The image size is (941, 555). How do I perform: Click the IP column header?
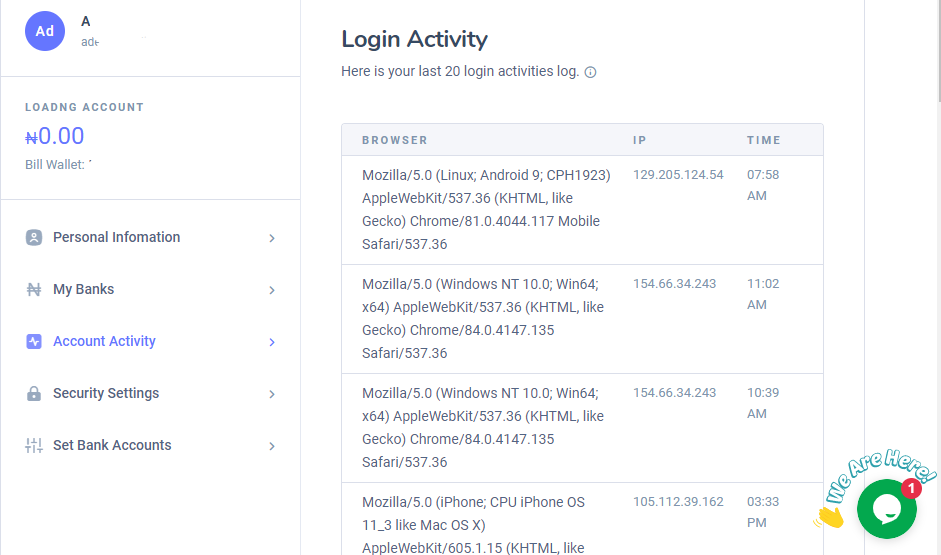(640, 140)
